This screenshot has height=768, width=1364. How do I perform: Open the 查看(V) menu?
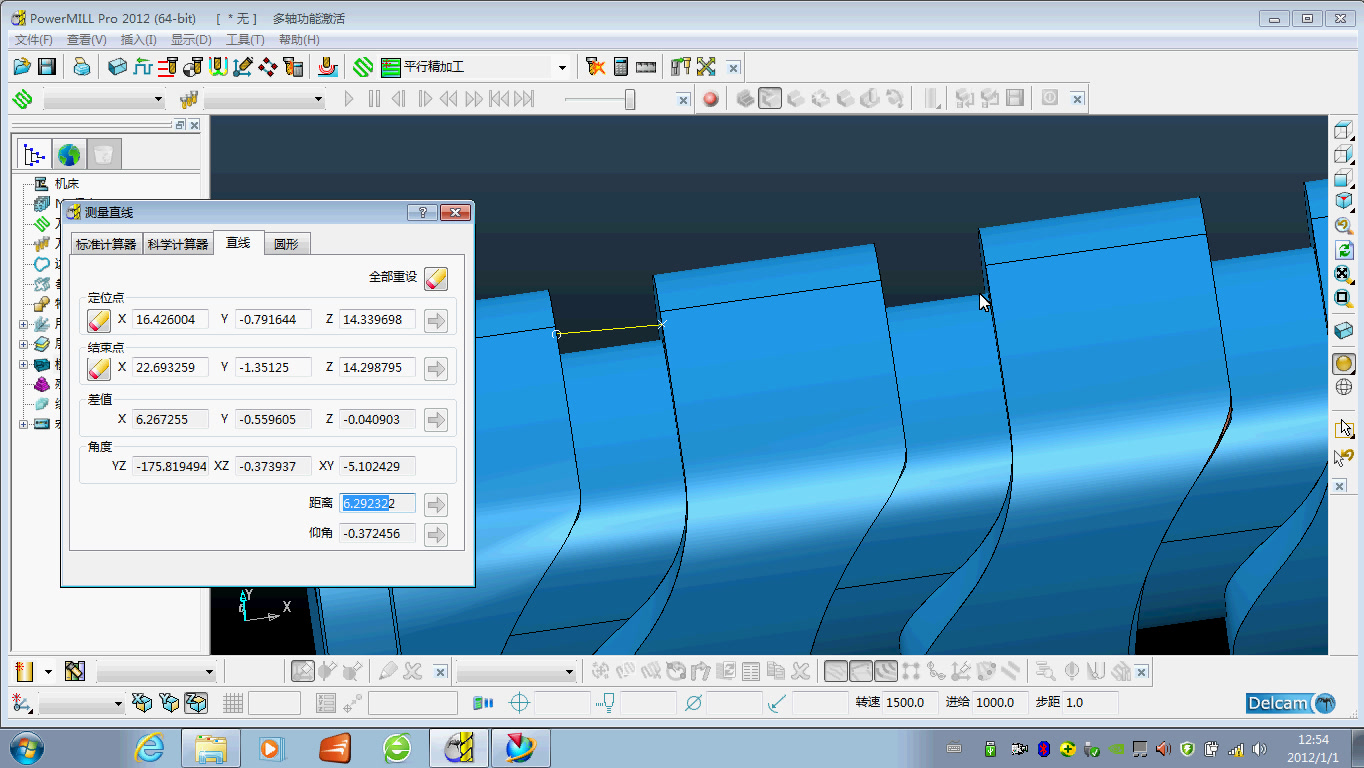click(x=87, y=40)
